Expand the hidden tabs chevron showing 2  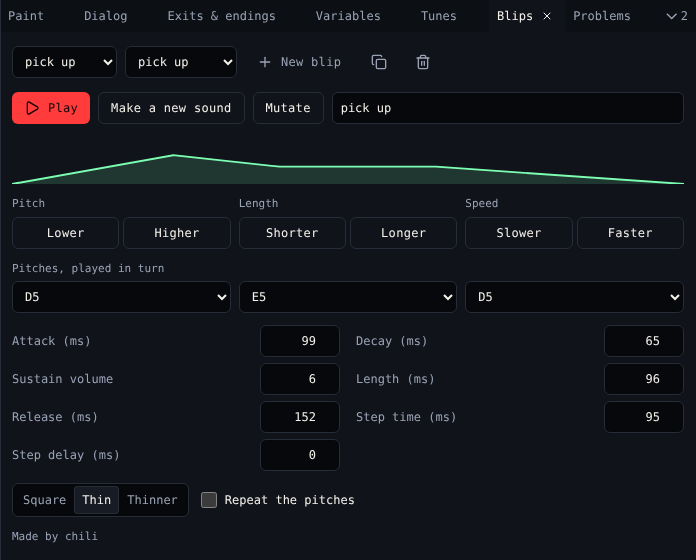(x=677, y=16)
